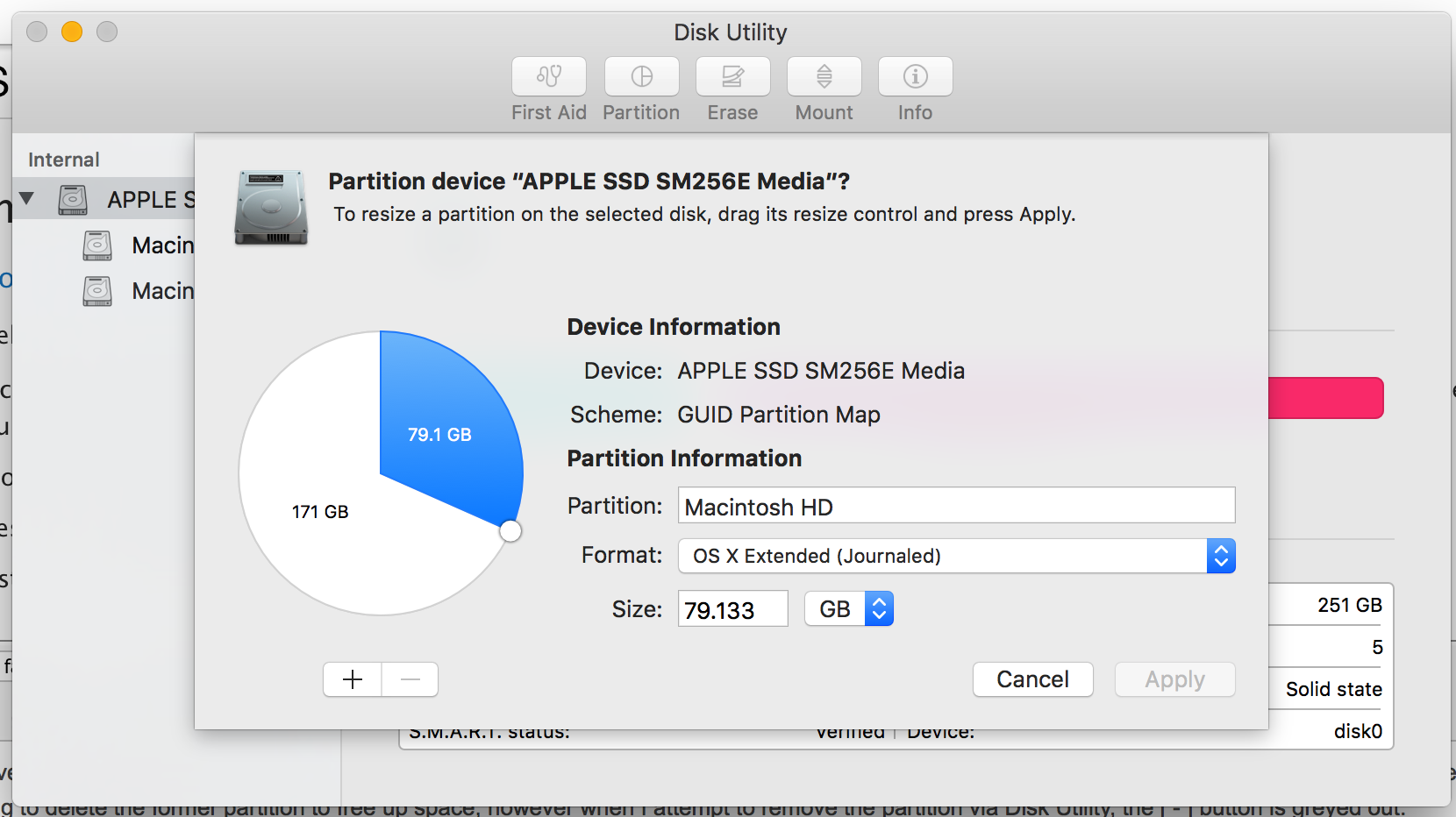Open the GB size unit dropdown
Screen dimensions: 1456x817
(x=849, y=608)
